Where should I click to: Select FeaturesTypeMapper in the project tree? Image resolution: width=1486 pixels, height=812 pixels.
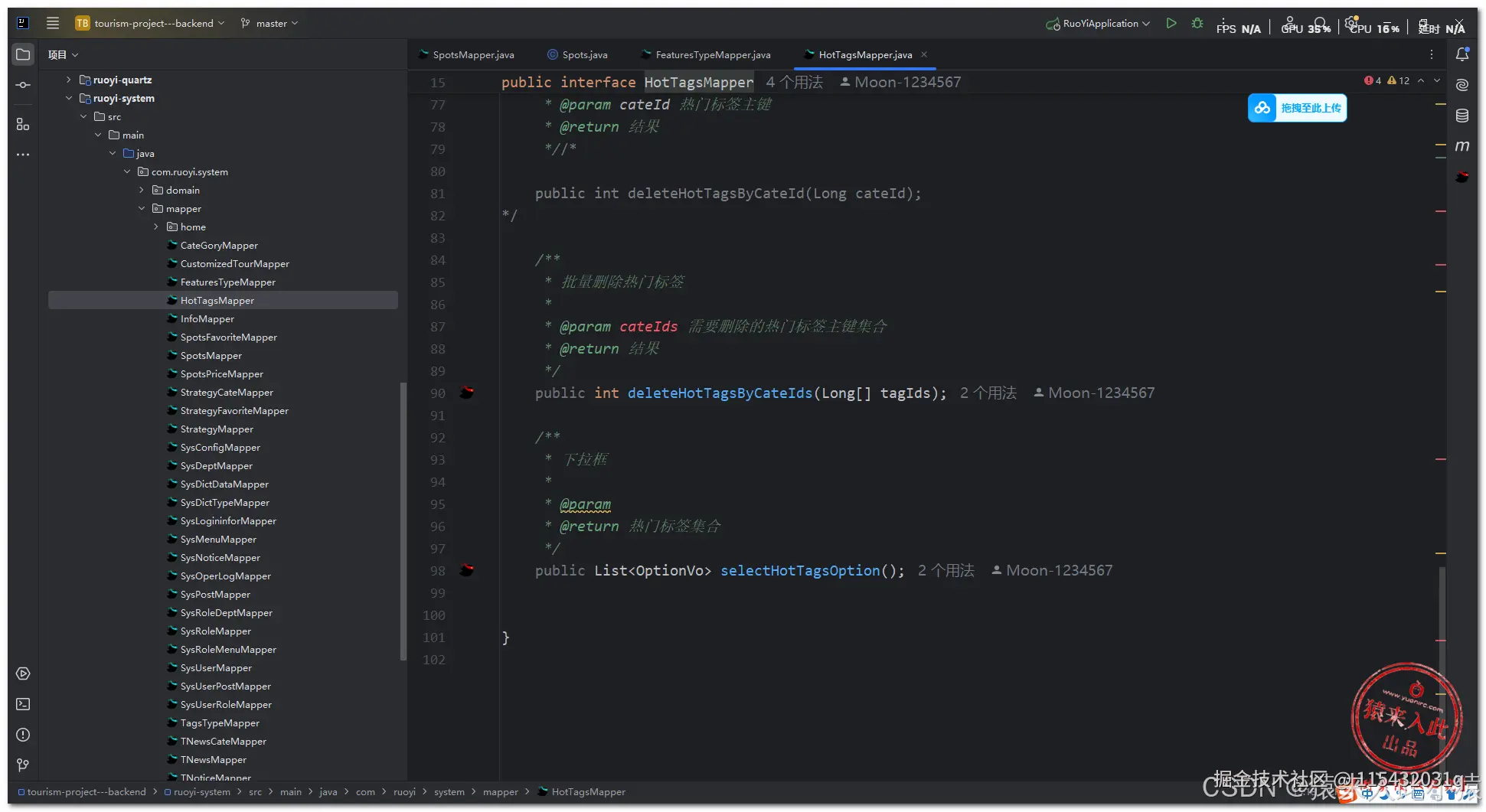228,282
